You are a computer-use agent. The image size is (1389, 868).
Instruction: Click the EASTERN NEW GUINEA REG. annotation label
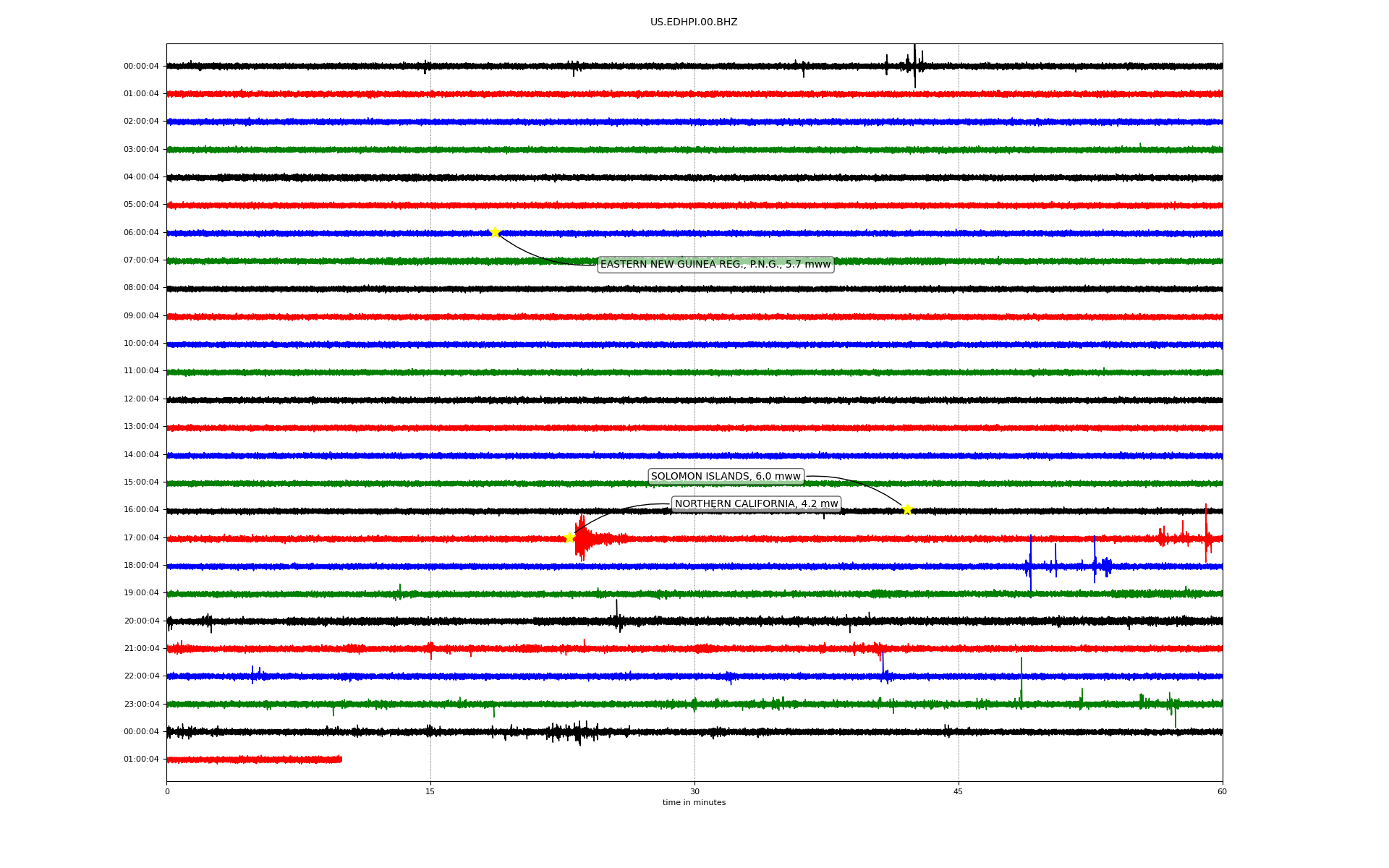(715, 264)
